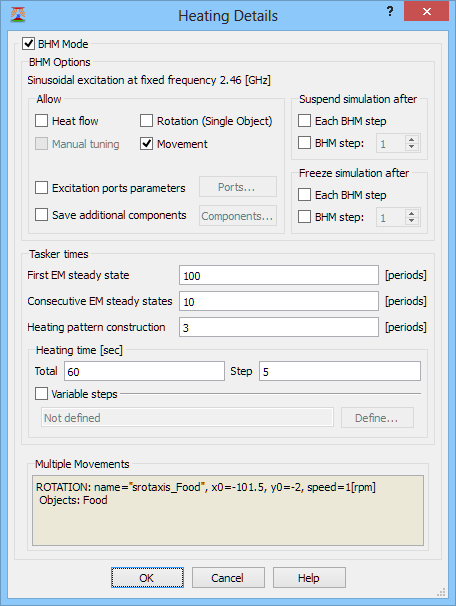Decrease the Freeze BHM step spinner value
The width and height of the screenshot is (456, 606).
(412, 221)
